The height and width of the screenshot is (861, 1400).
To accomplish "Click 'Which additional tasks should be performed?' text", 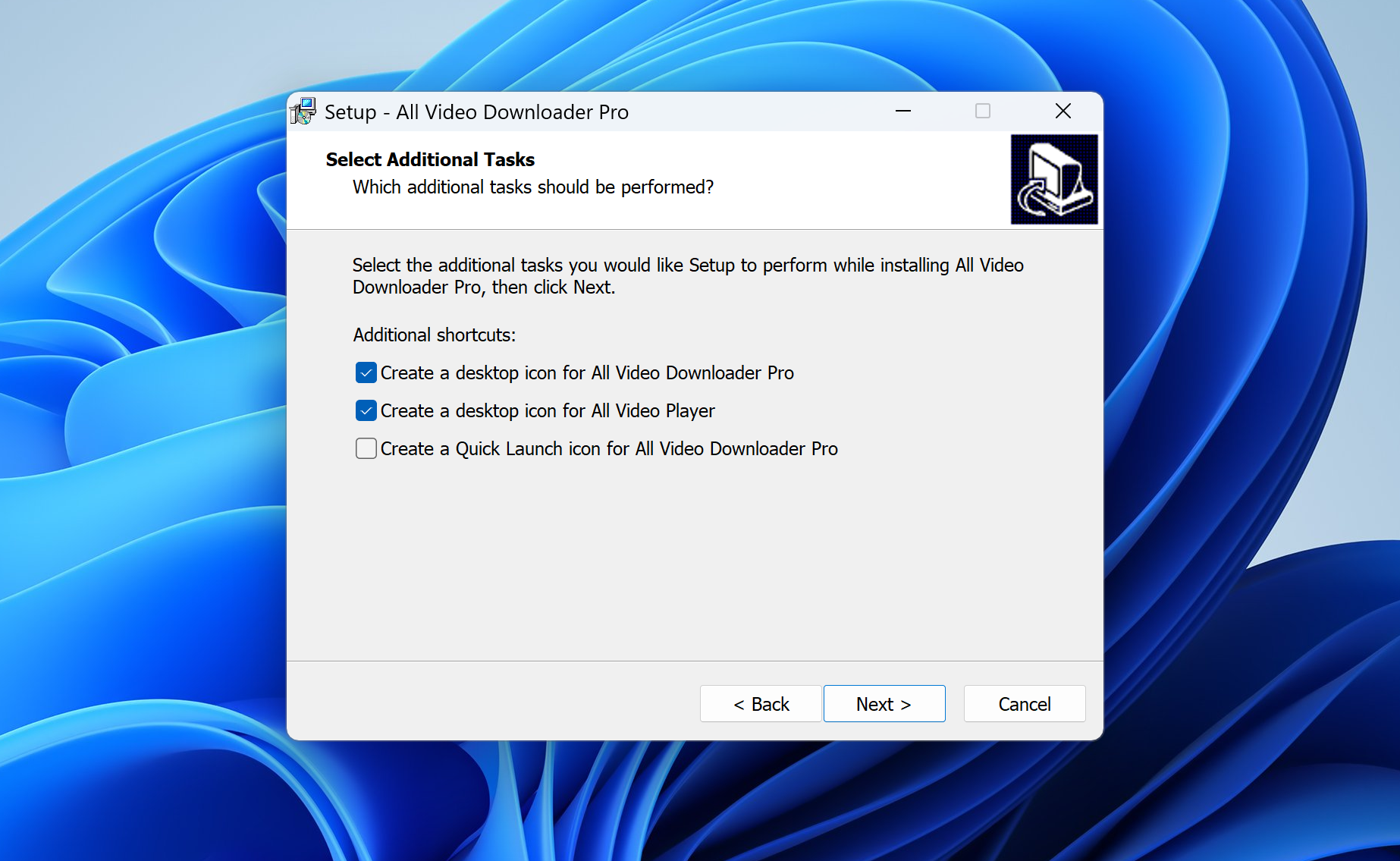I will point(532,187).
